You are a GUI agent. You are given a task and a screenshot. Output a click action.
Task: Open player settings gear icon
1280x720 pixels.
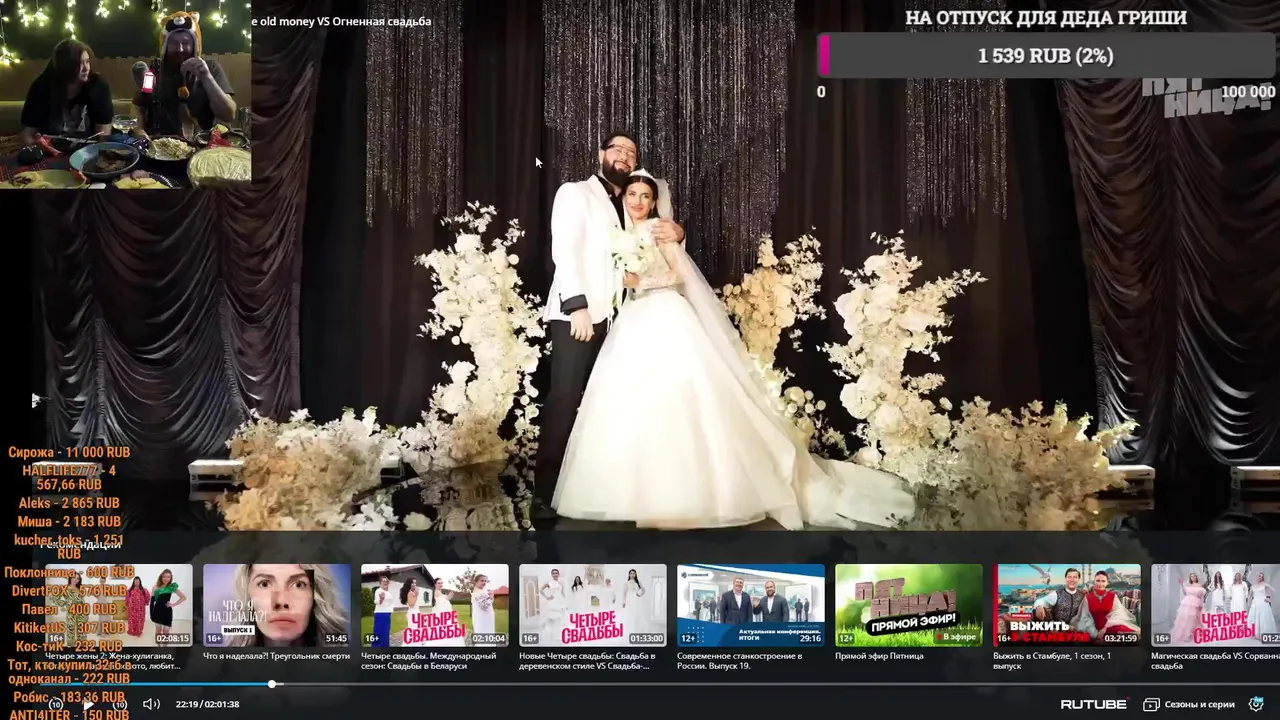pos(1256,704)
